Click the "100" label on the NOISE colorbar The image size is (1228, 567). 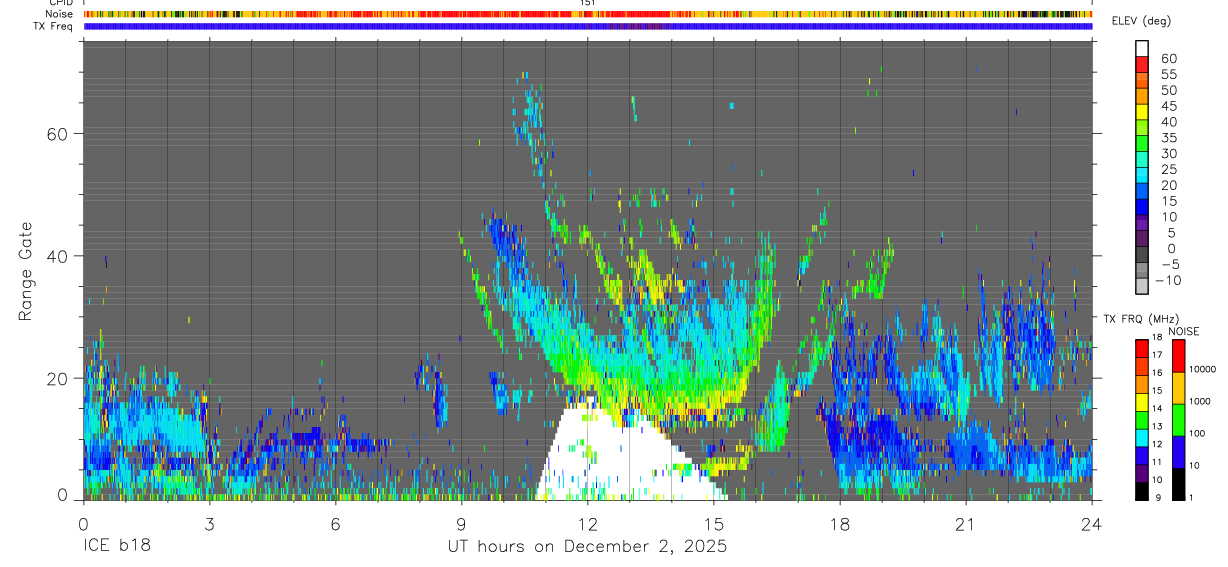click(x=1196, y=433)
